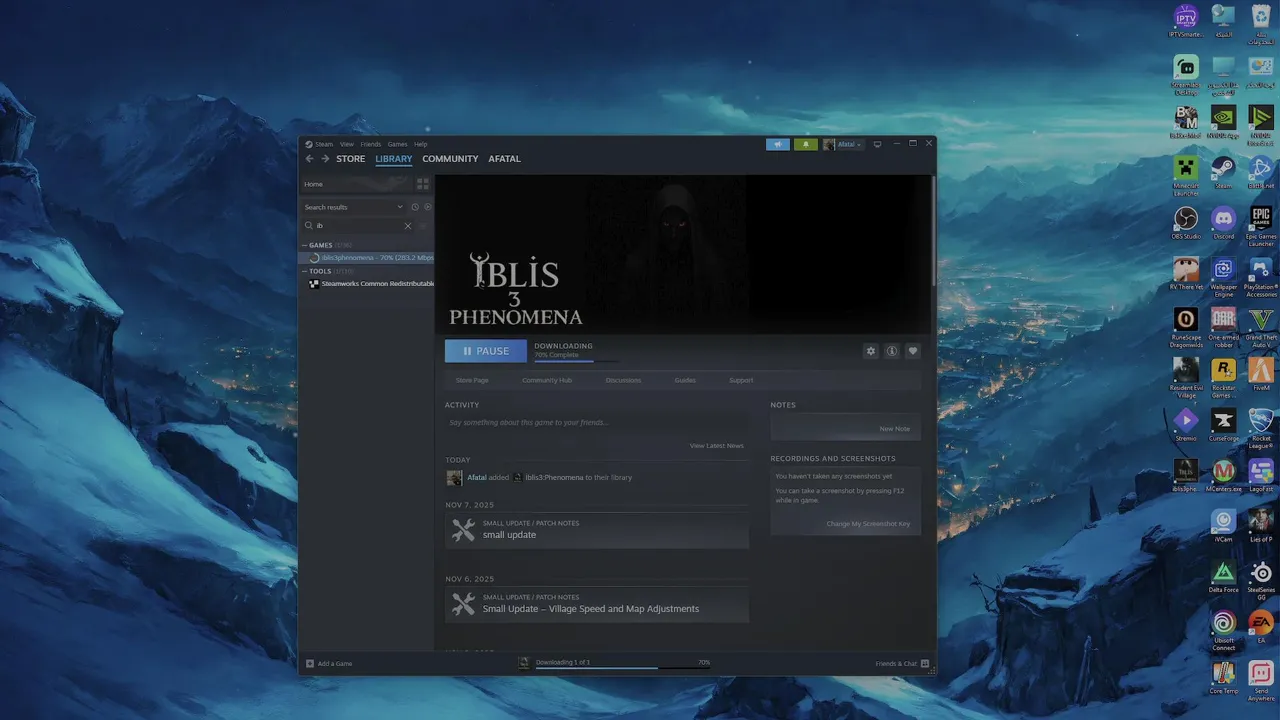Viewport: 1280px width, 720px height.
Task: Open the View menu
Action: [346, 144]
